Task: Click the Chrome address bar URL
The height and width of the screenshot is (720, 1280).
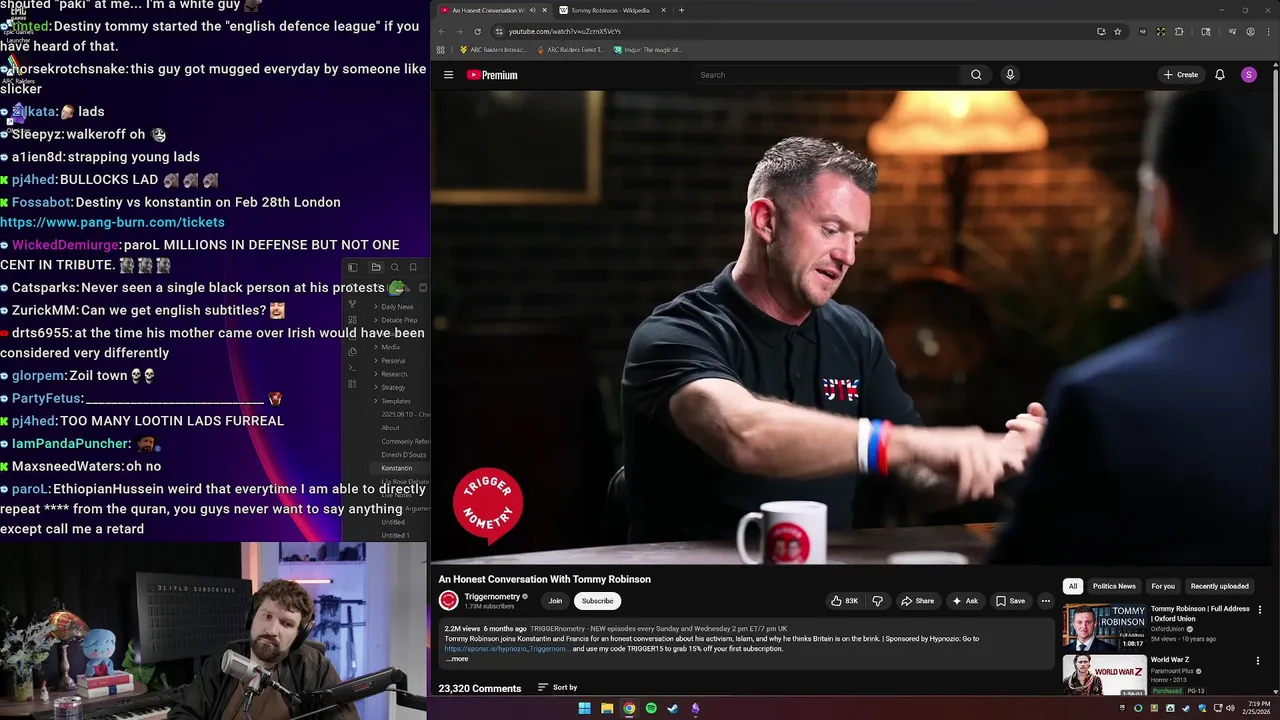Action: click(x=565, y=31)
